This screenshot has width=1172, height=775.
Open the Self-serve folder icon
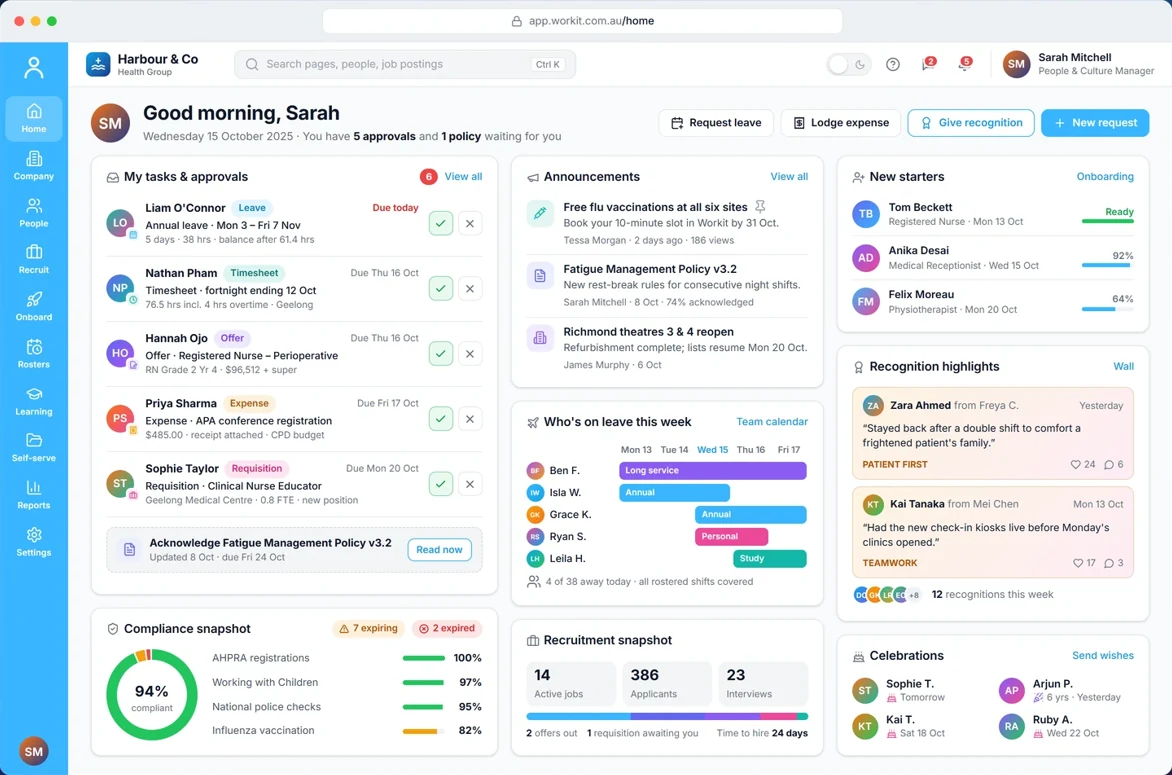[34, 448]
